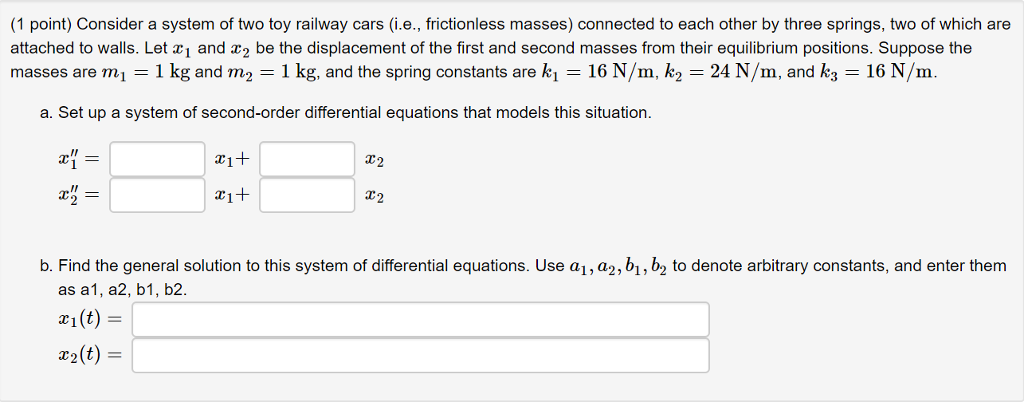Click the x2(t) = label

(x=90, y=355)
